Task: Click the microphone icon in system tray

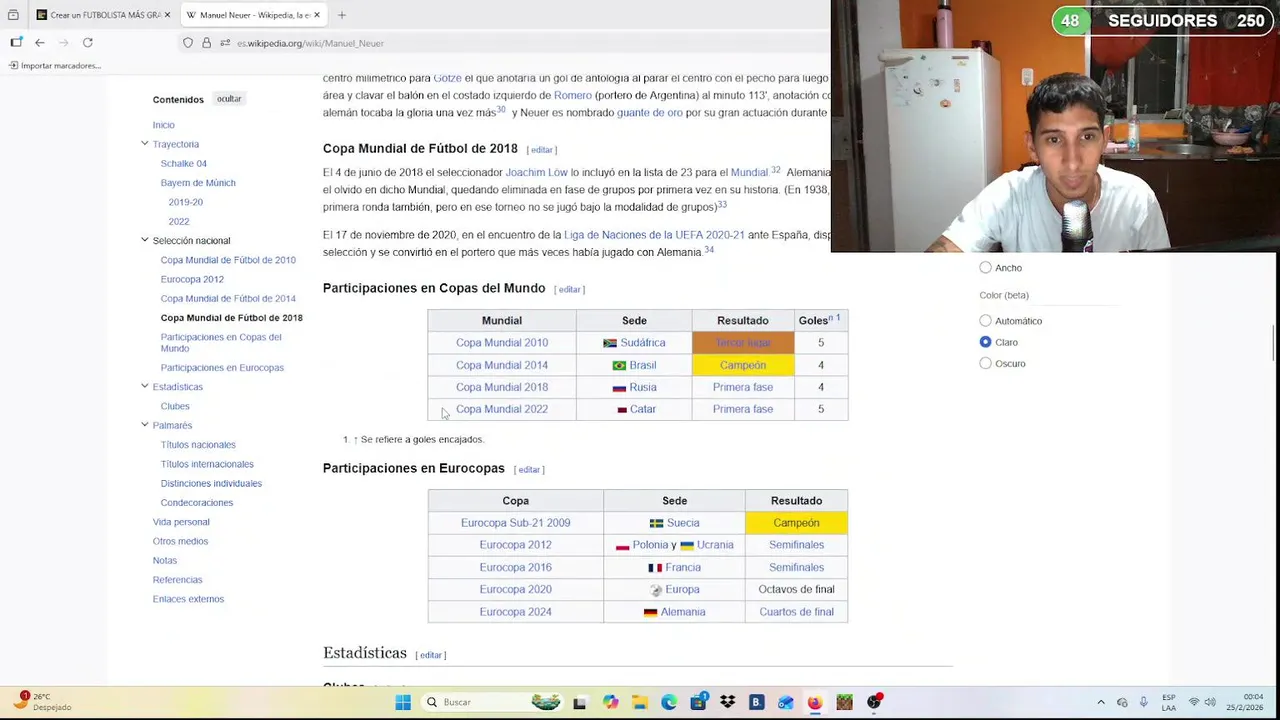Action: (1144, 702)
